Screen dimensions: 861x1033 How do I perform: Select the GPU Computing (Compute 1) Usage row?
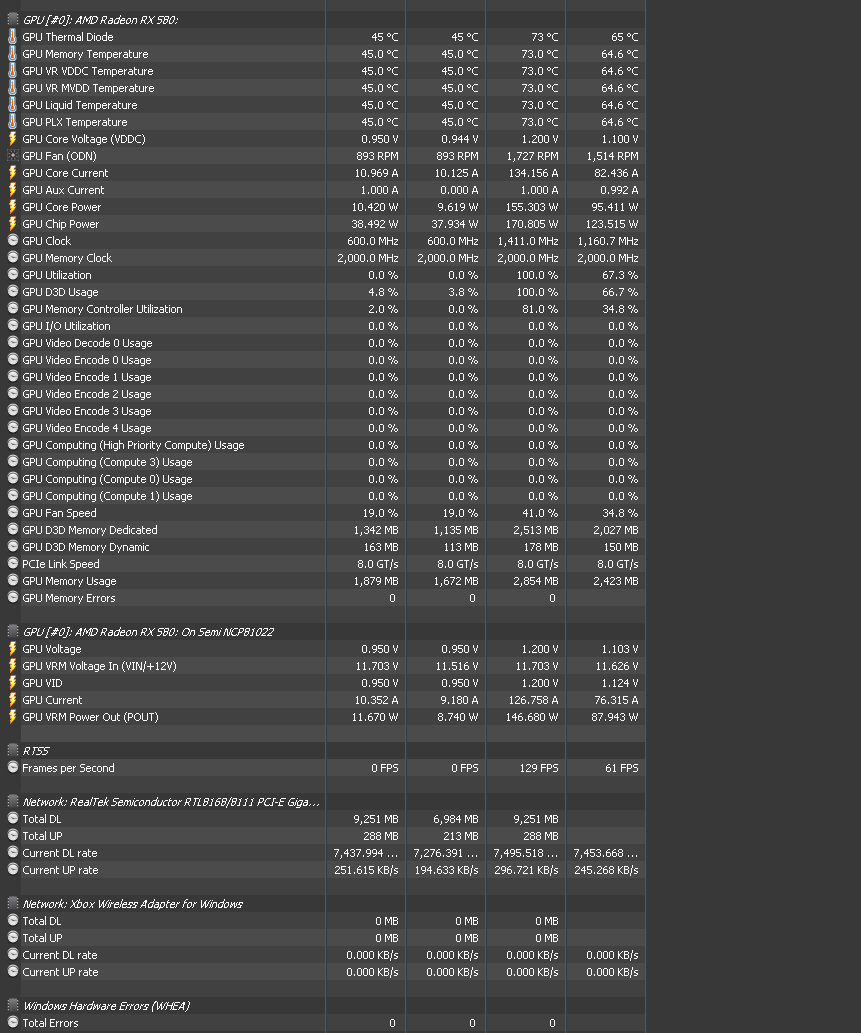click(x=323, y=496)
